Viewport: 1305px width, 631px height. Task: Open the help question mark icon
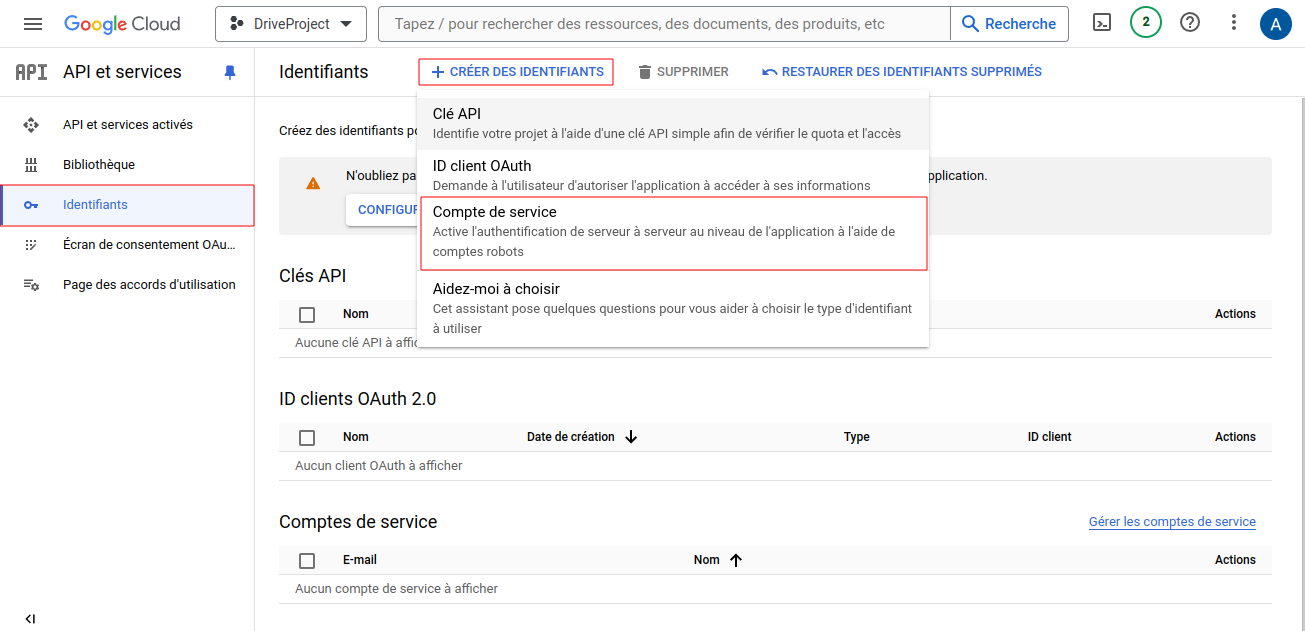click(1190, 21)
